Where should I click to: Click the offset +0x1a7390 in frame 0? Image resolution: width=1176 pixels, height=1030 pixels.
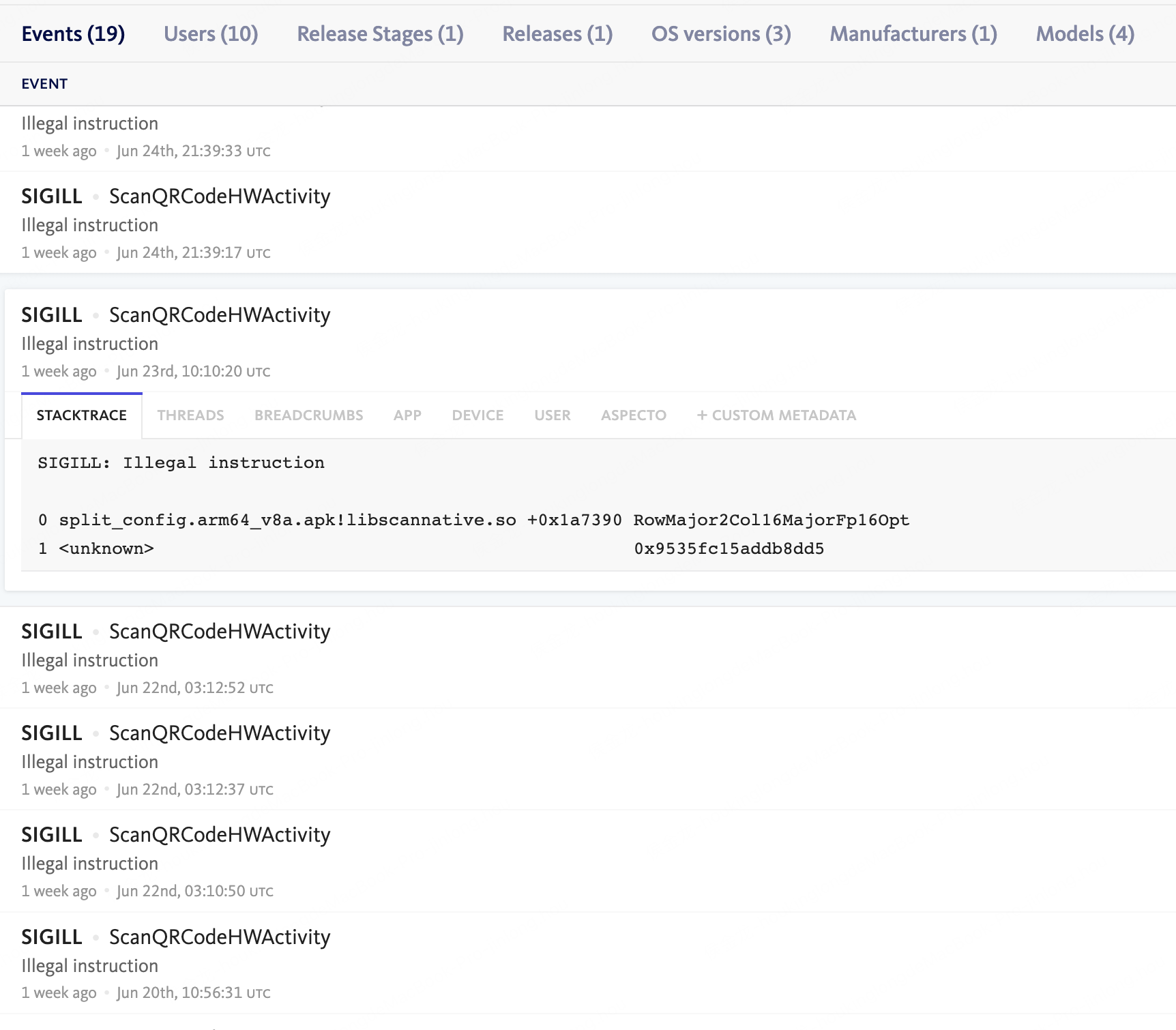(x=574, y=520)
